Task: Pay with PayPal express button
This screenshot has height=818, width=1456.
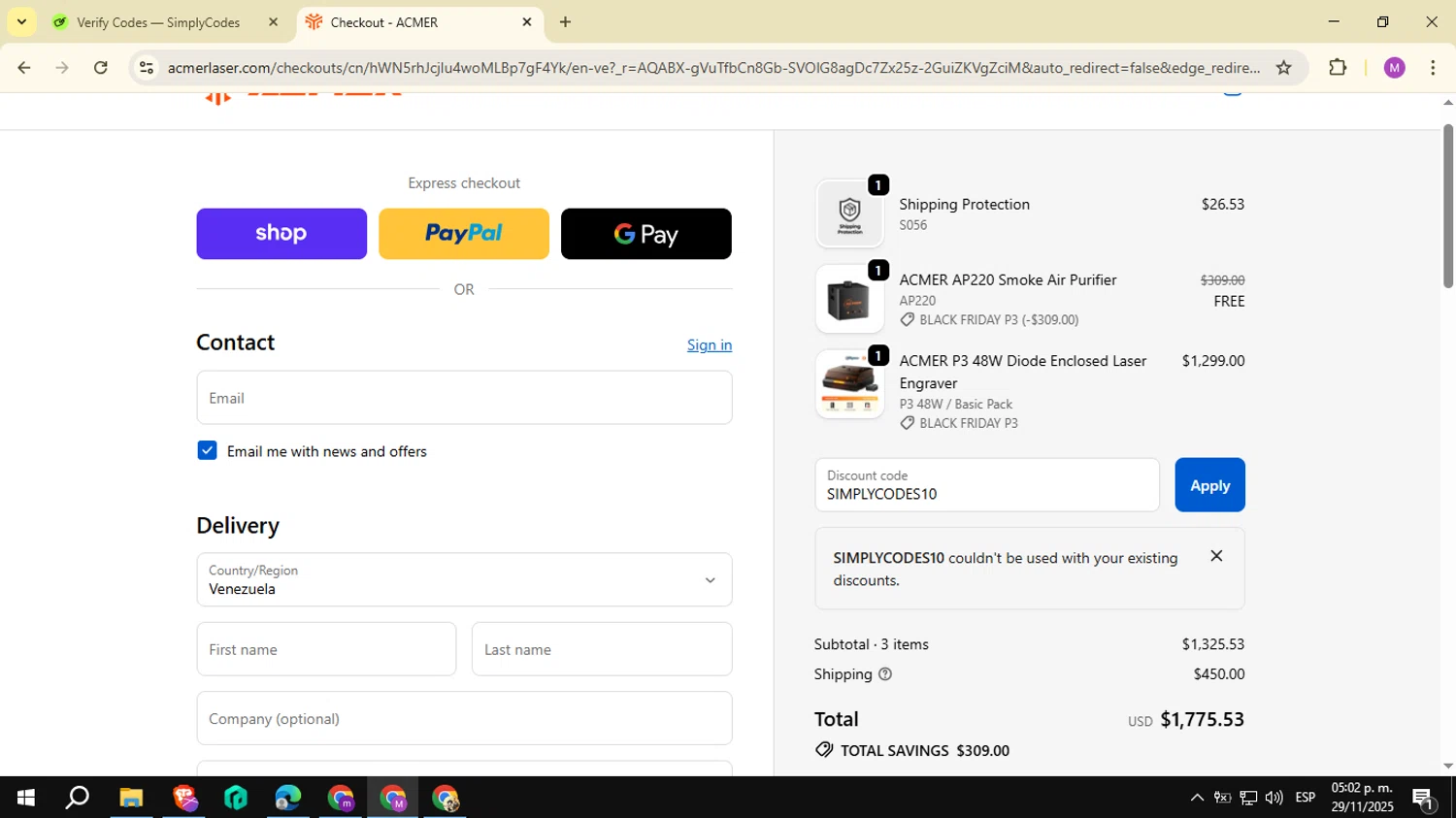Action: [464, 234]
